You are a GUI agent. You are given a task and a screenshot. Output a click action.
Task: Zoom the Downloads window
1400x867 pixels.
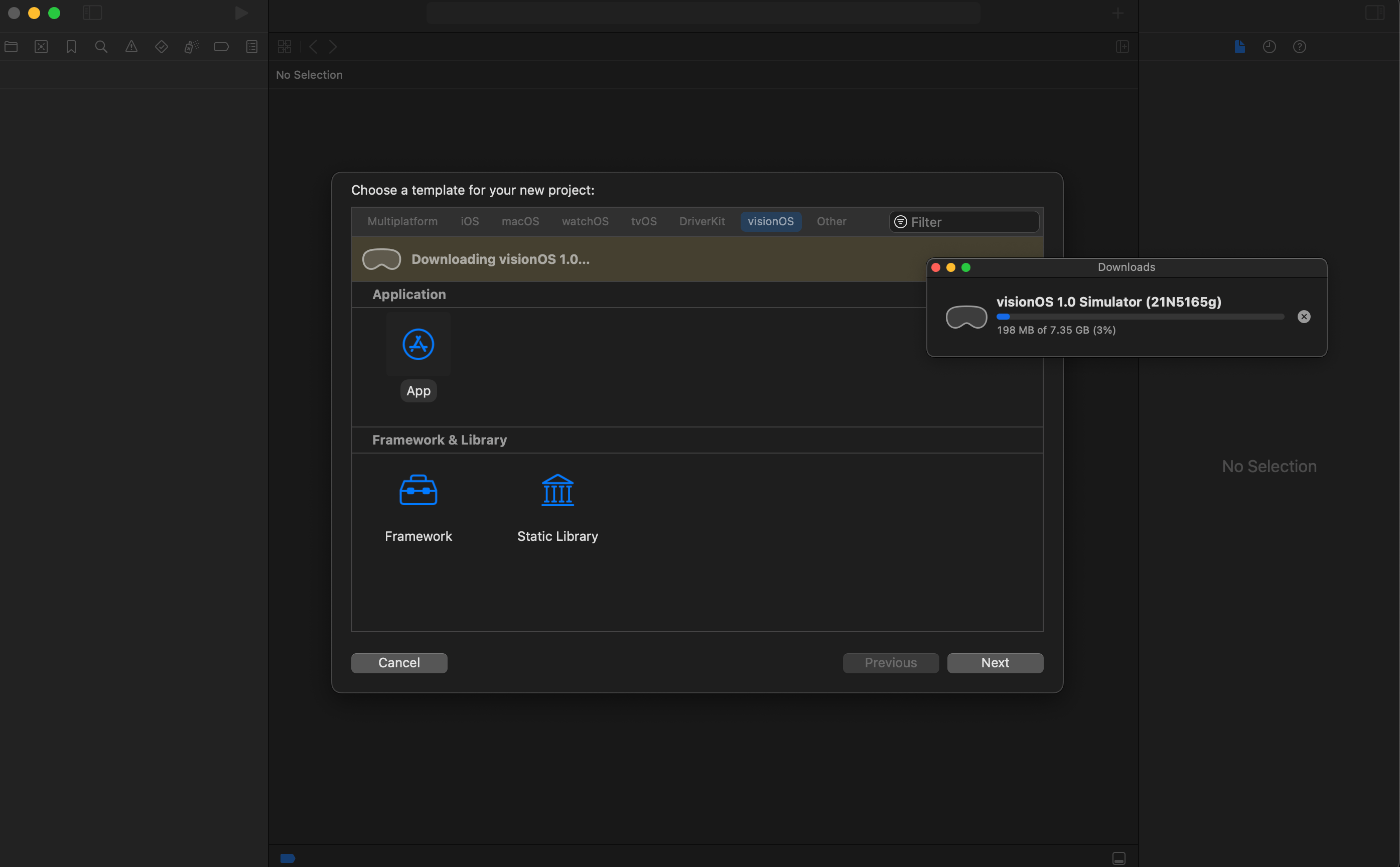[x=966, y=267]
